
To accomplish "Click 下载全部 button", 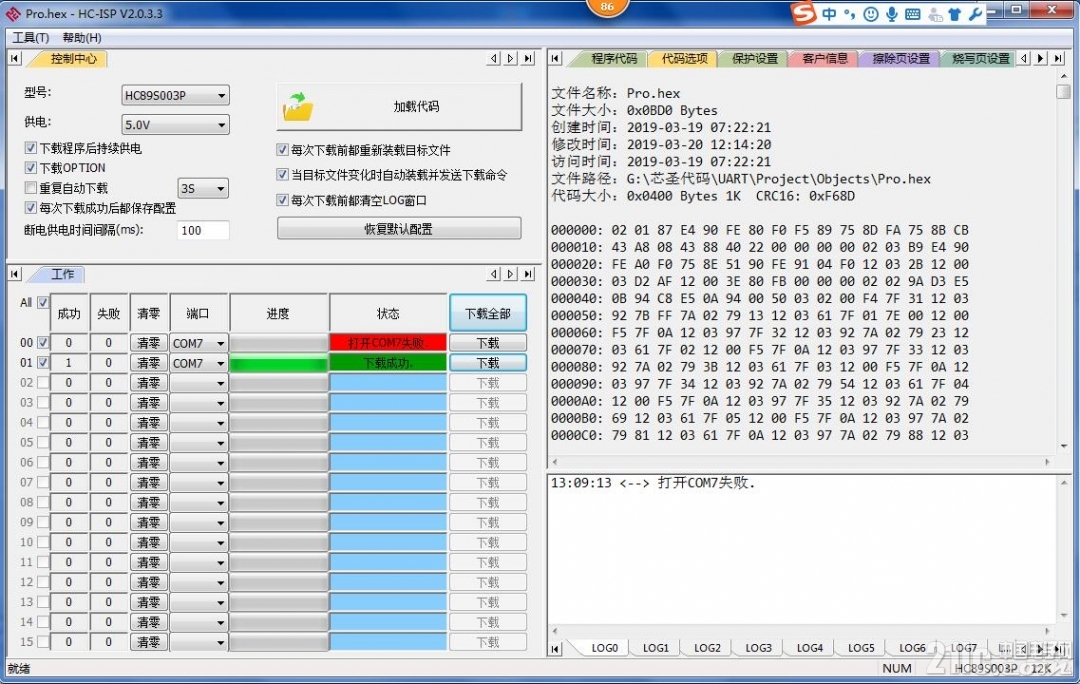I will (488, 313).
